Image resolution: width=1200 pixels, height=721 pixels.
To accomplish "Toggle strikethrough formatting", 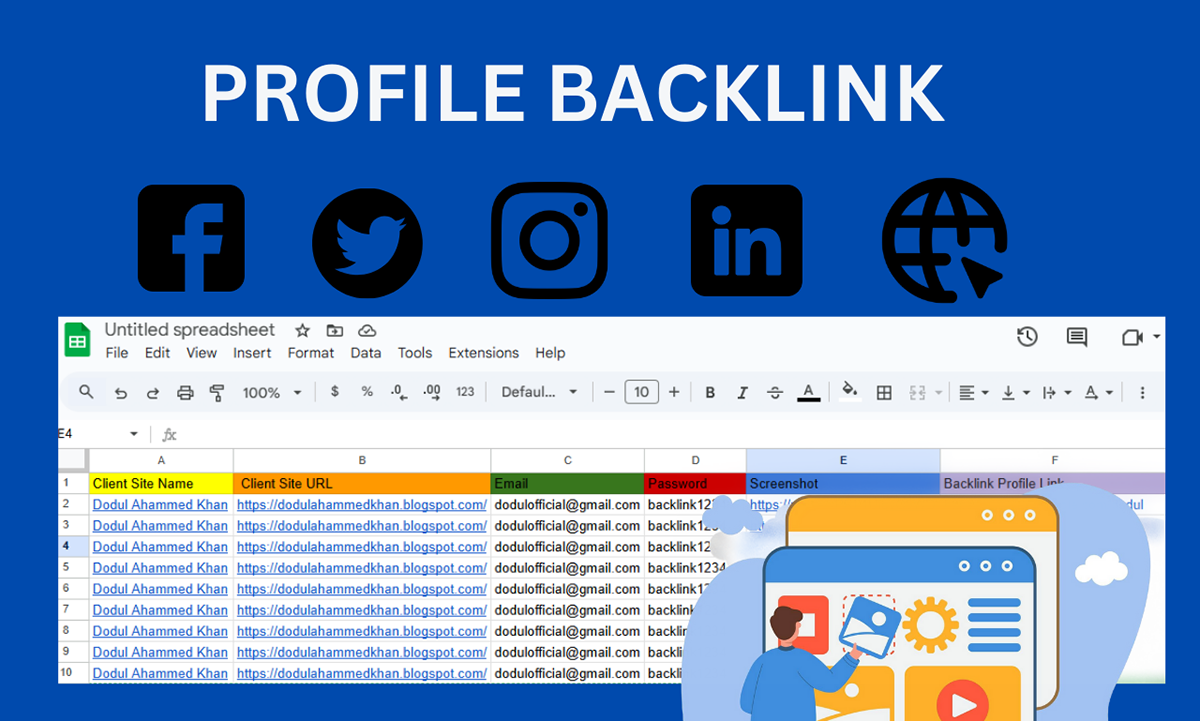I will [x=775, y=392].
